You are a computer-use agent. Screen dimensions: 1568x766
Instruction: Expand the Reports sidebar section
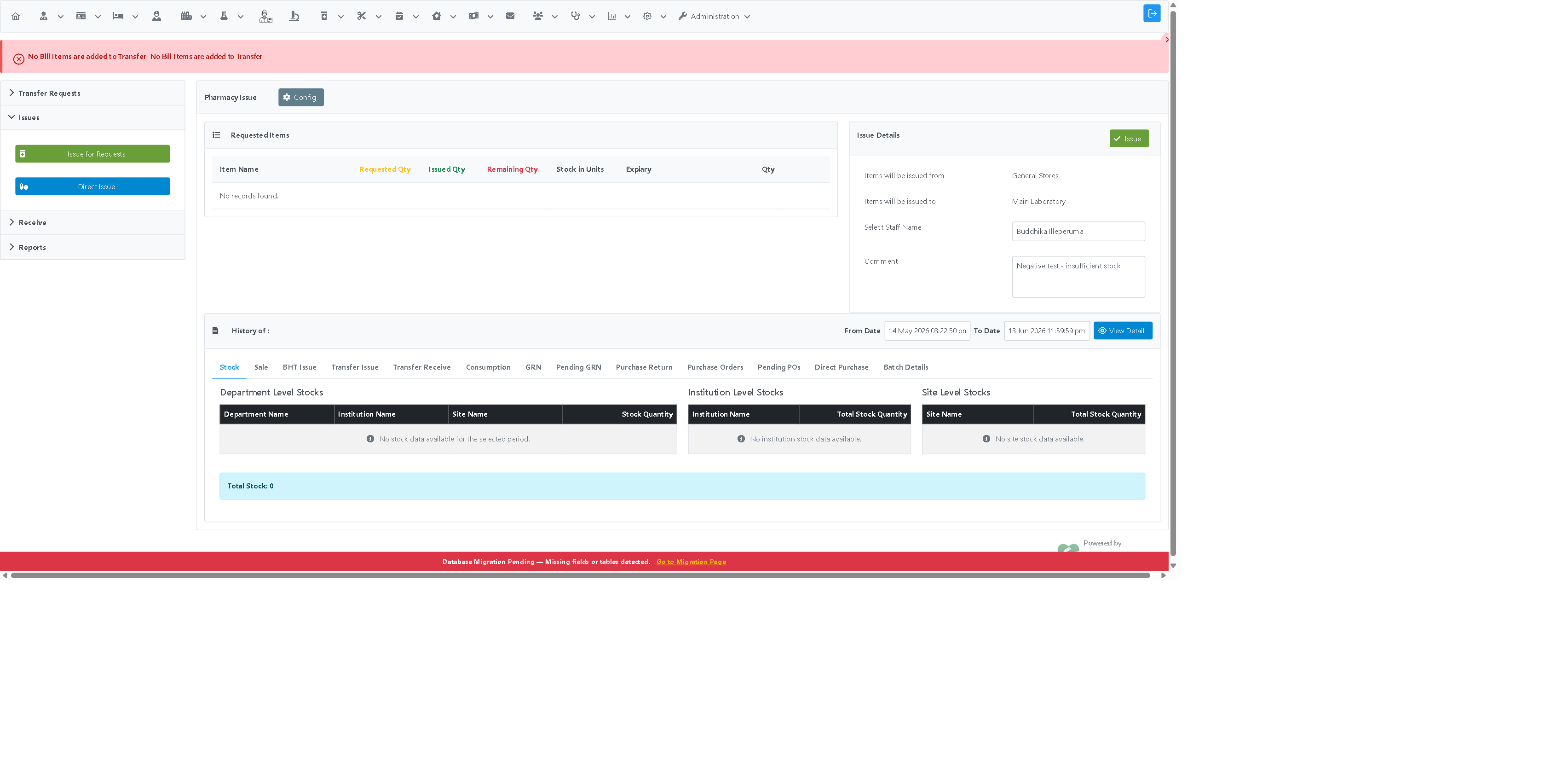[92, 247]
